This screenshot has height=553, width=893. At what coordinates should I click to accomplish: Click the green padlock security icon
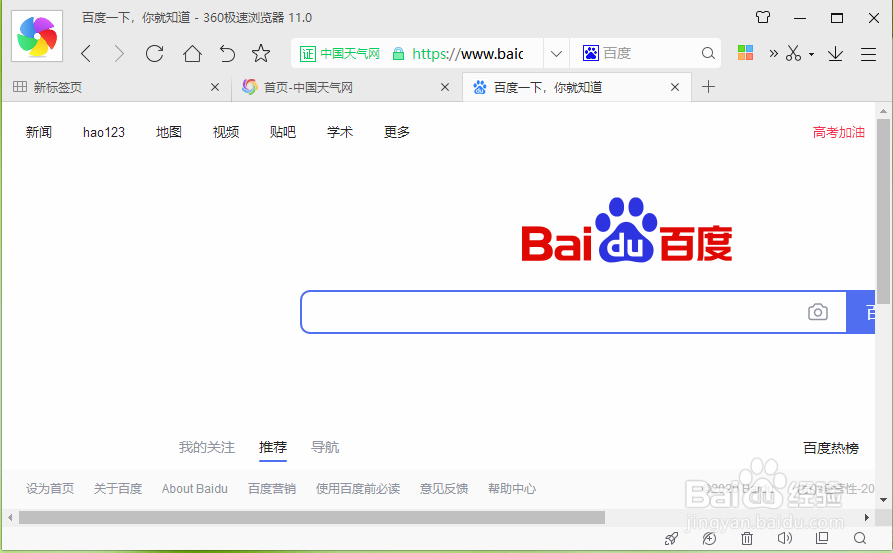[x=399, y=54]
